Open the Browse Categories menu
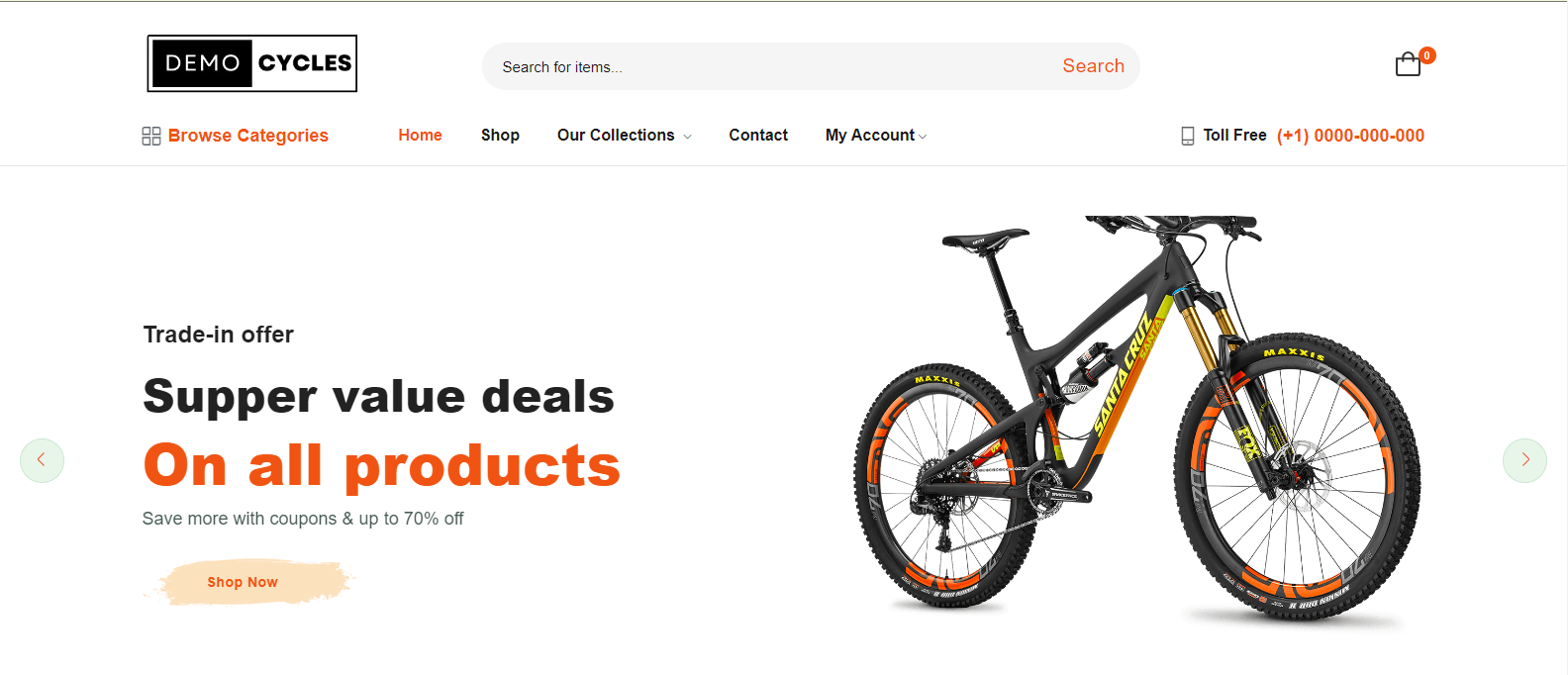Image resolution: width=1568 pixels, height=675 pixels. coord(236,136)
